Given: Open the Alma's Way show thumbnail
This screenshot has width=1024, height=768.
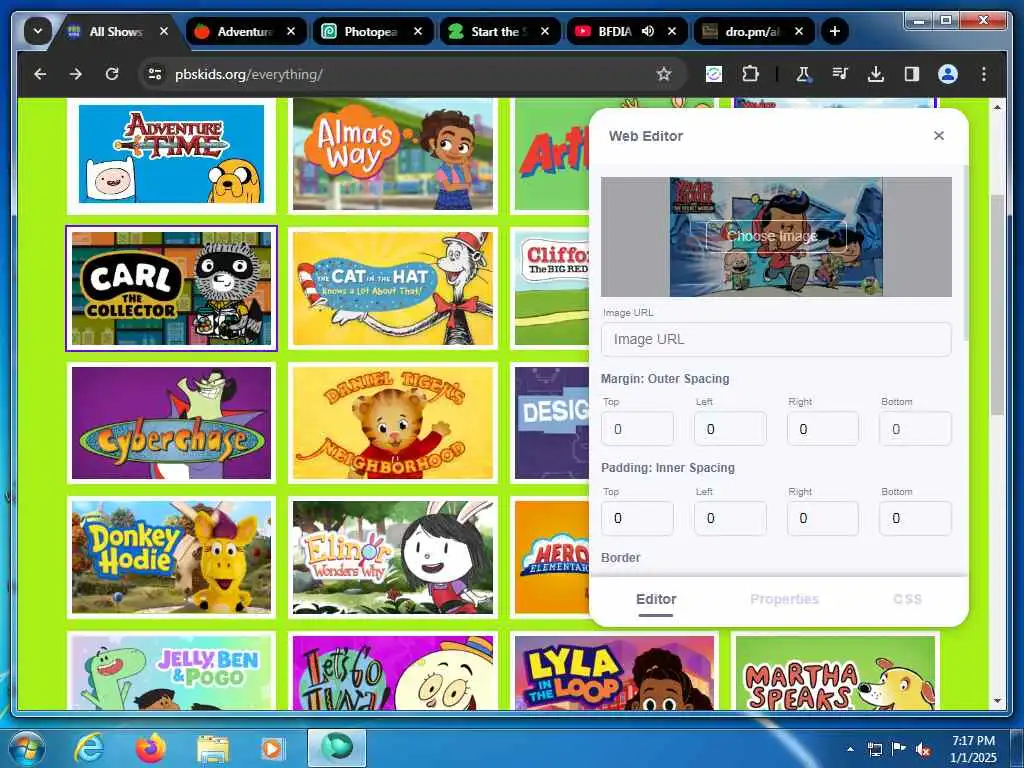Looking at the screenshot, I should coord(393,155).
